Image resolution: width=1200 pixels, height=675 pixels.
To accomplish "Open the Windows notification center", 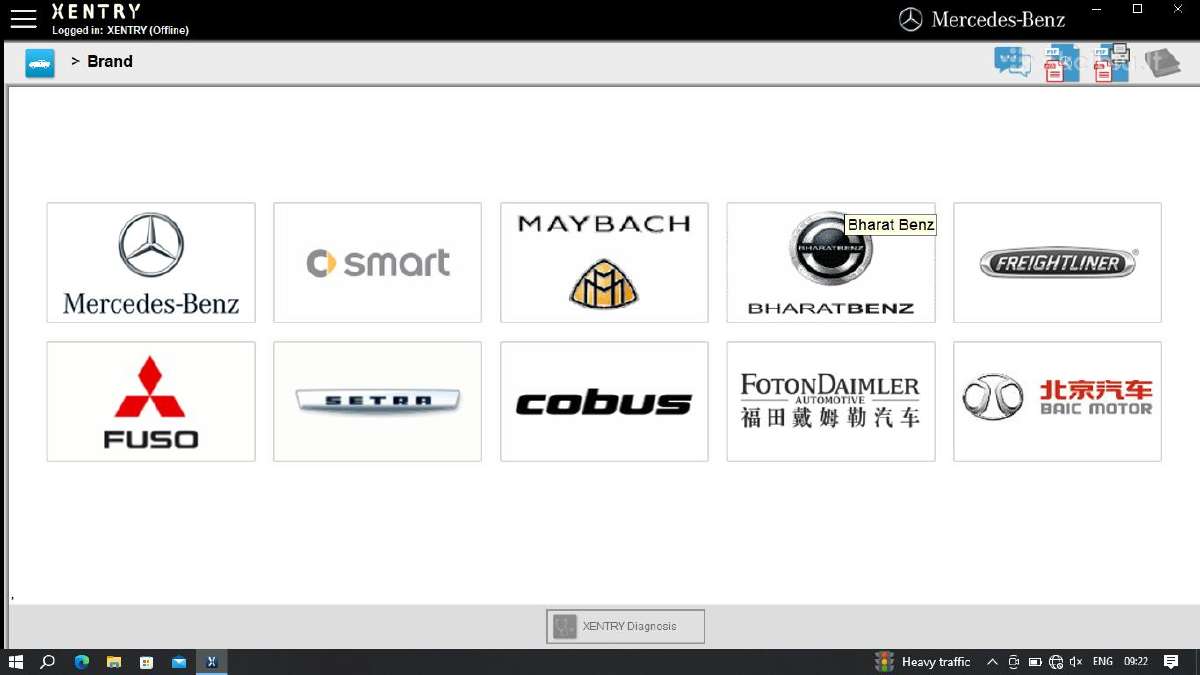I will [x=1171, y=662].
